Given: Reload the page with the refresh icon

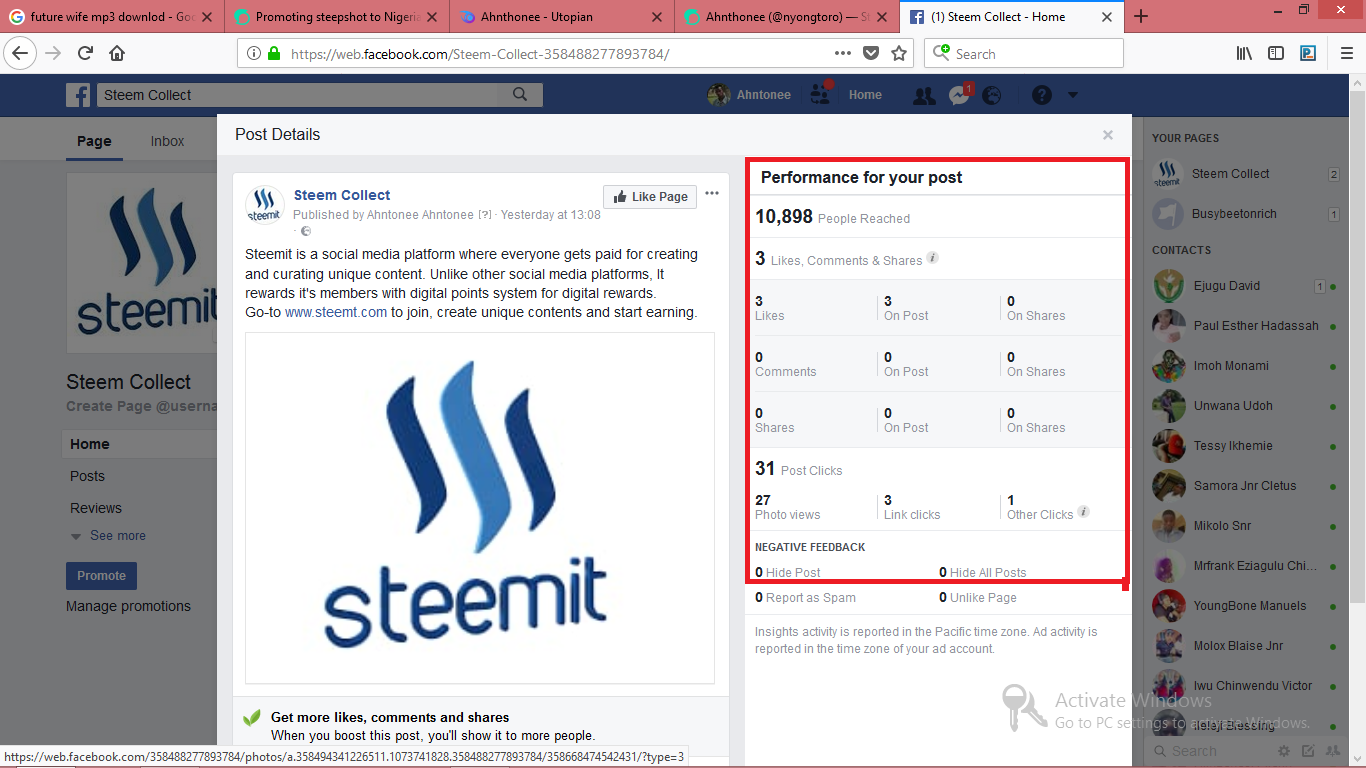Looking at the screenshot, I should [x=85, y=54].
